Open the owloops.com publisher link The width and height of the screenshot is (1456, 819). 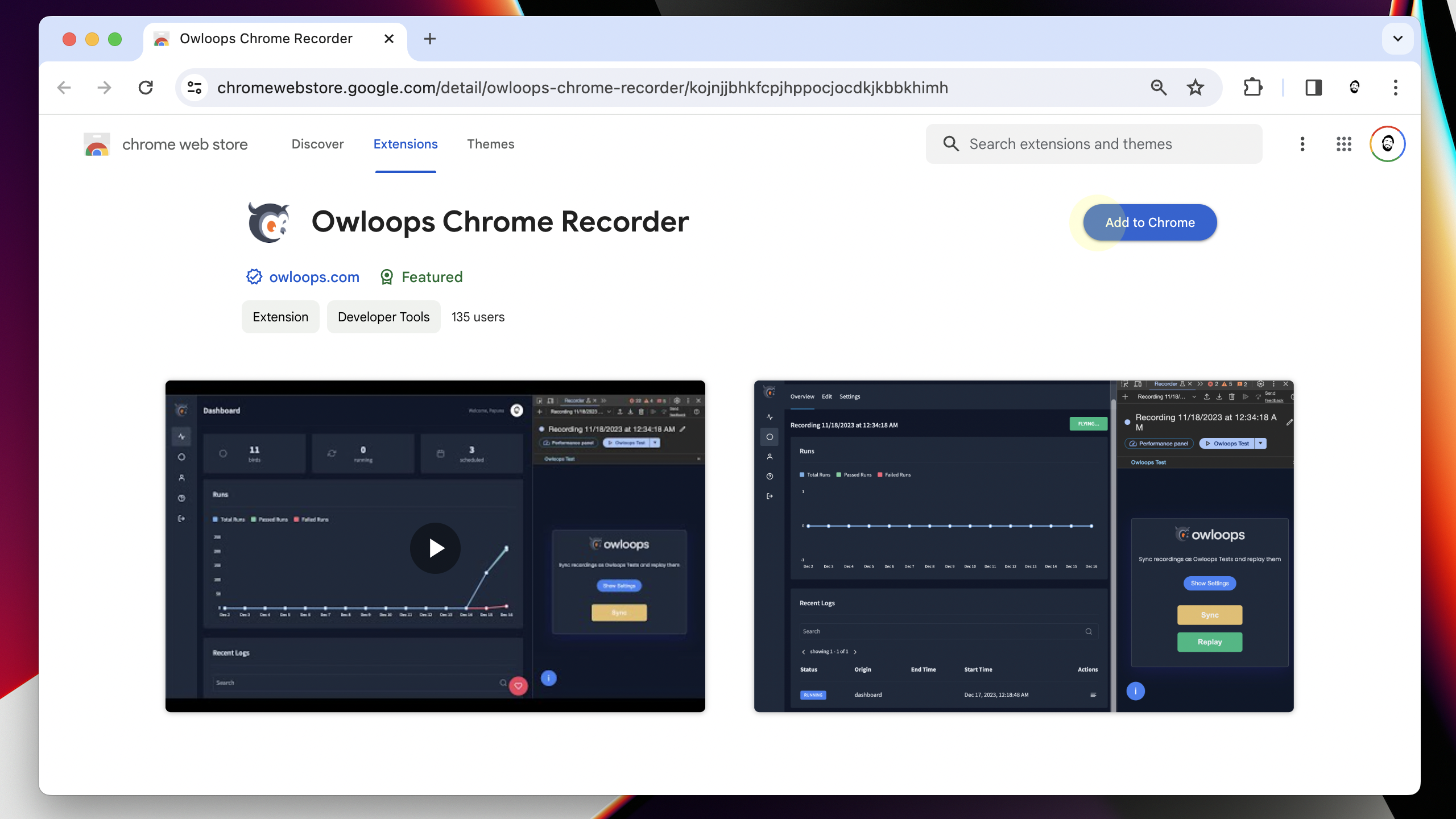(x=314, y=277)
